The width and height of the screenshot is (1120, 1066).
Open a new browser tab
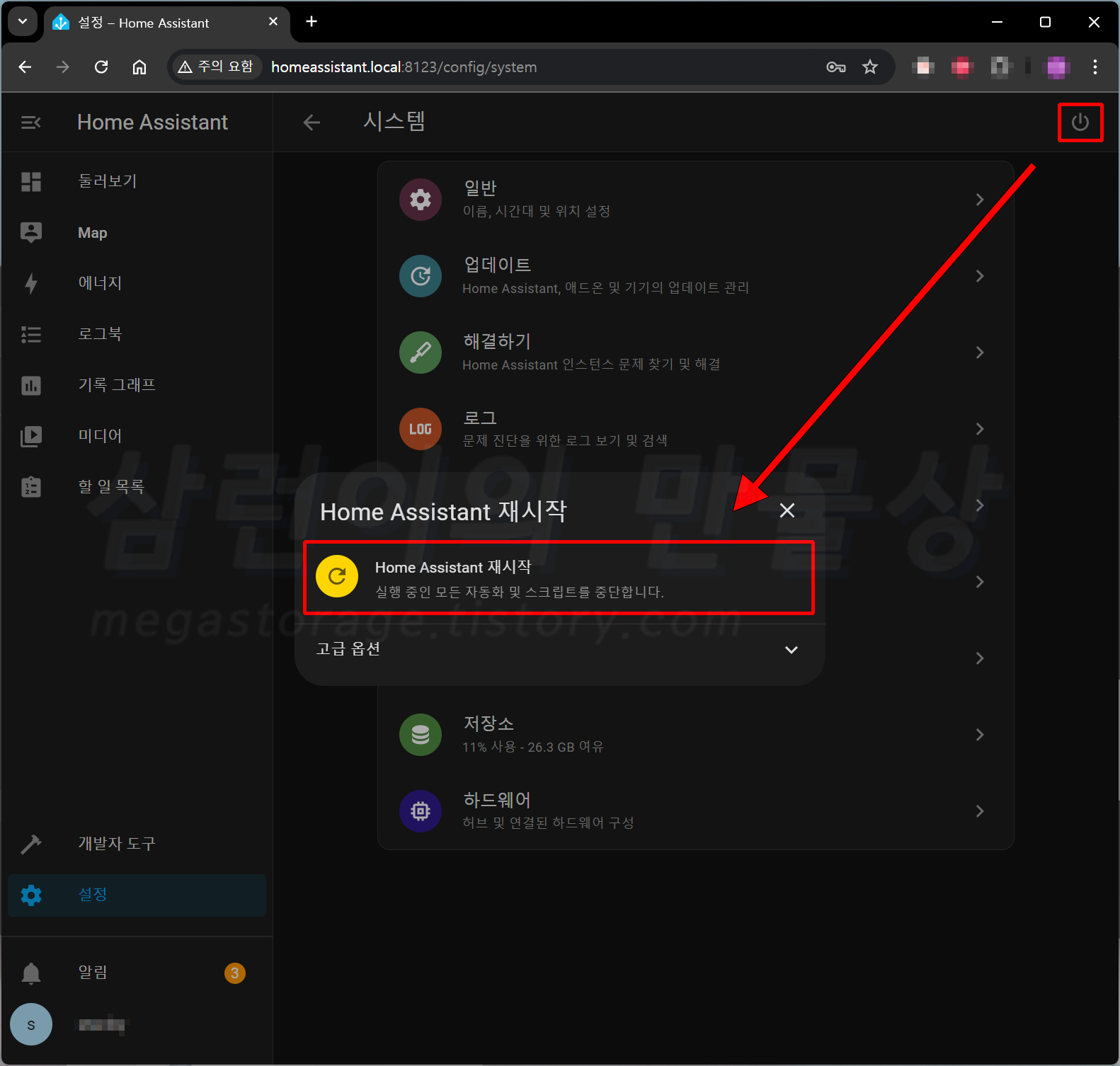pyautogui.click(x=312, y=22)
